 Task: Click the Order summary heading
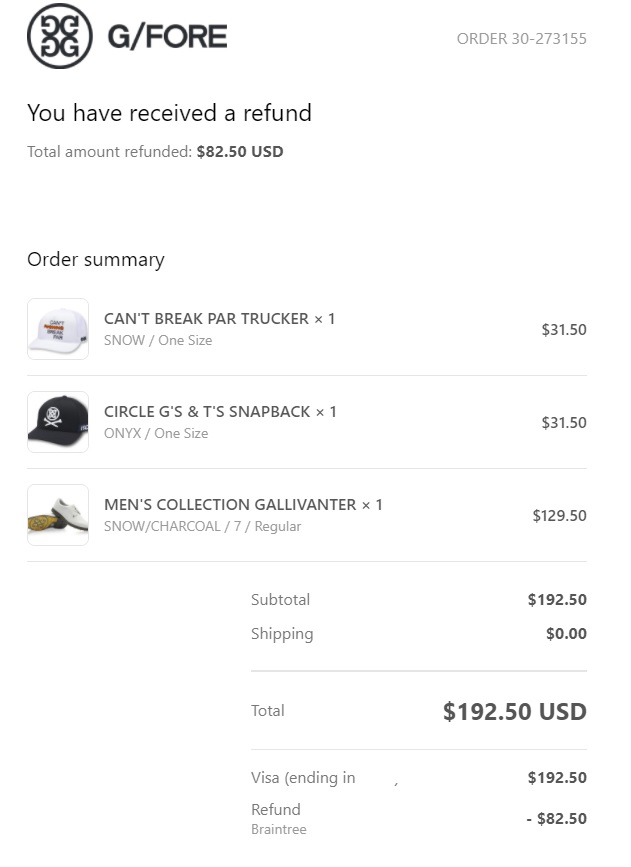(95, 260)
